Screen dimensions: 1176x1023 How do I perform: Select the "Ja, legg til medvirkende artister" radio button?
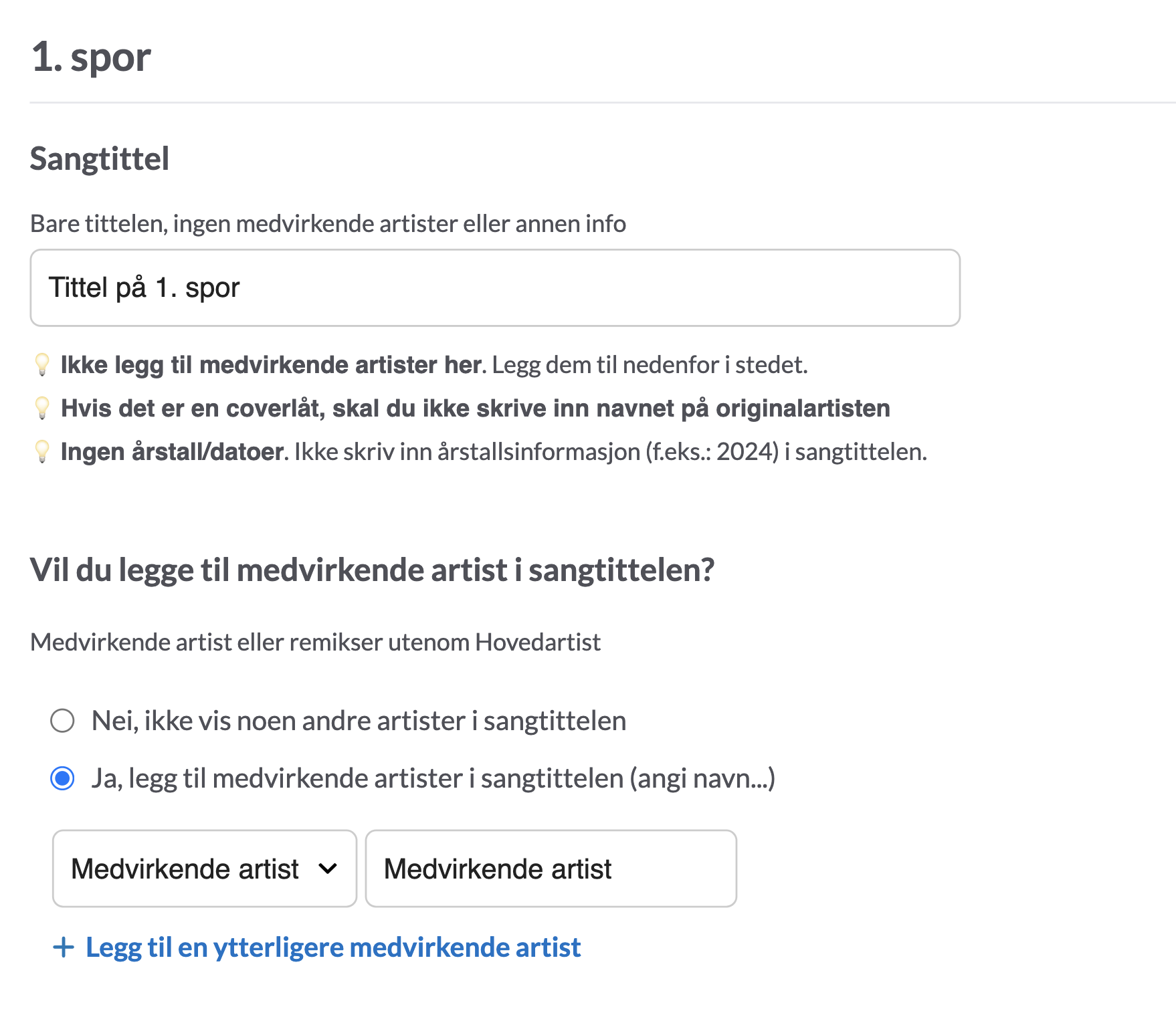(x=62, y=778)
